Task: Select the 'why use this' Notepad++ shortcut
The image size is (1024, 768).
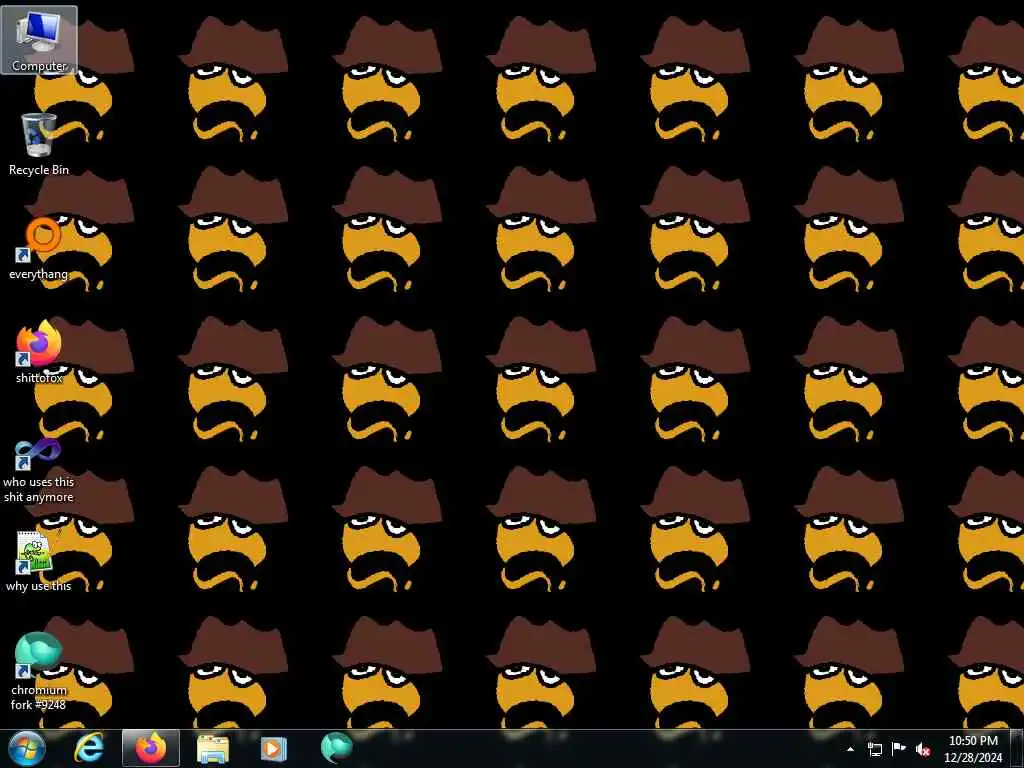Action: point(39,560)
